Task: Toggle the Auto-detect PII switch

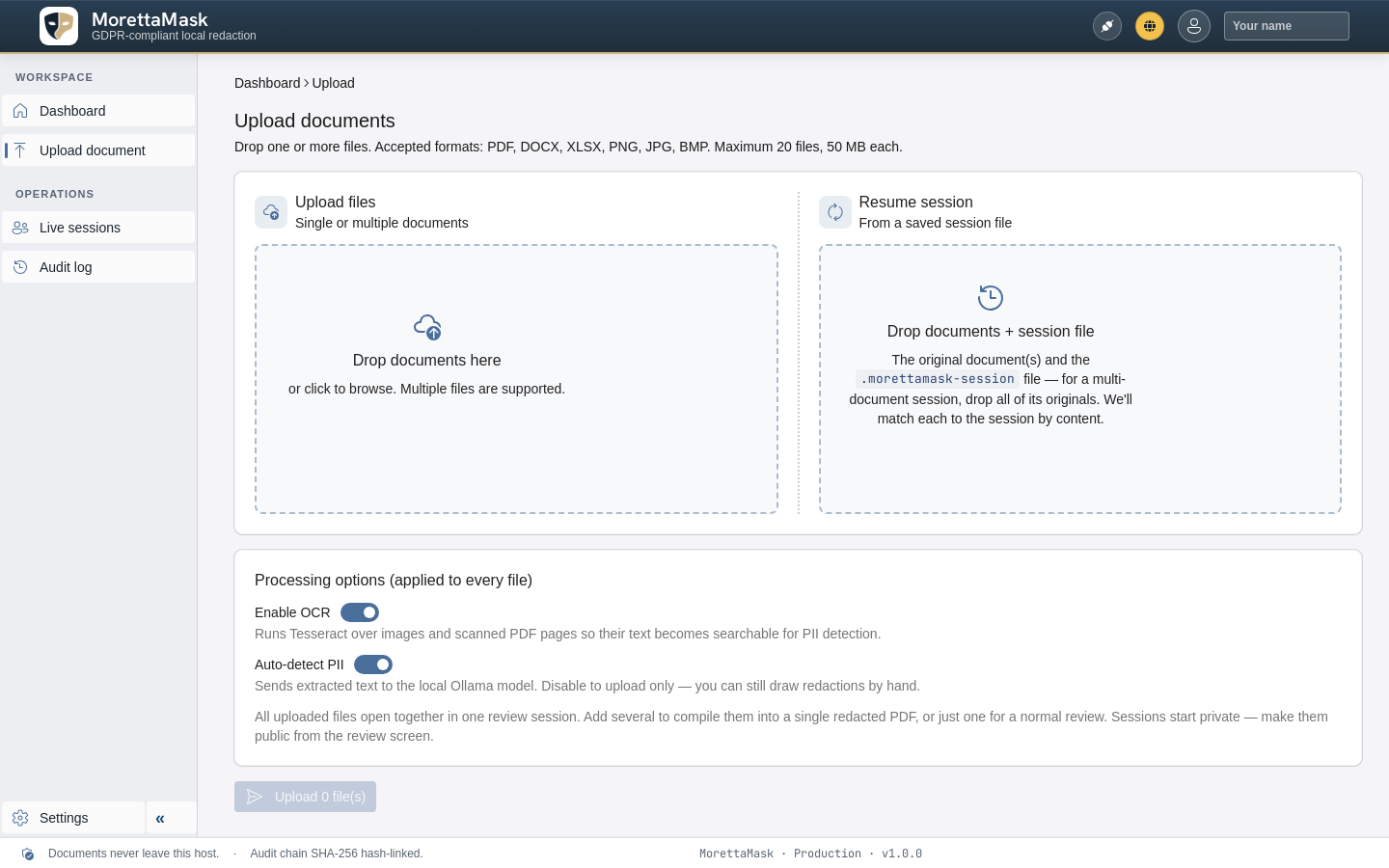Action: 373,665
